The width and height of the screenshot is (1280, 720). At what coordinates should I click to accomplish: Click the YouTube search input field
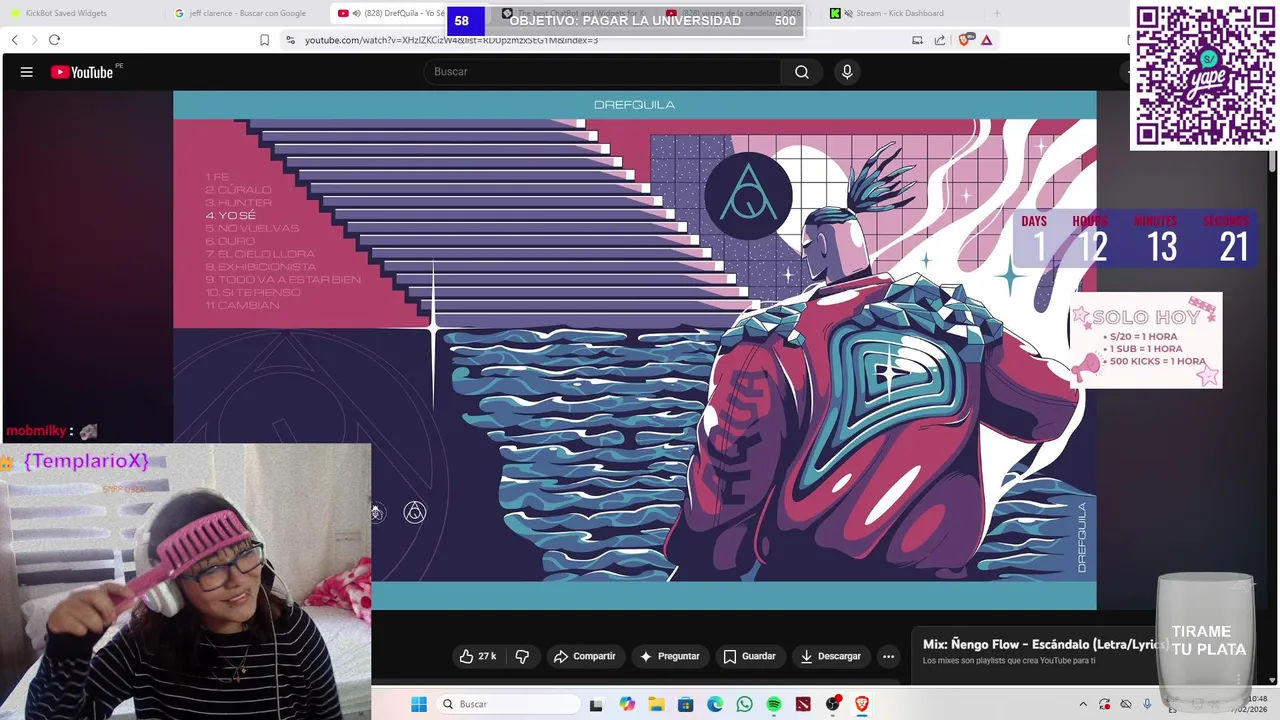tap(602, 72)
